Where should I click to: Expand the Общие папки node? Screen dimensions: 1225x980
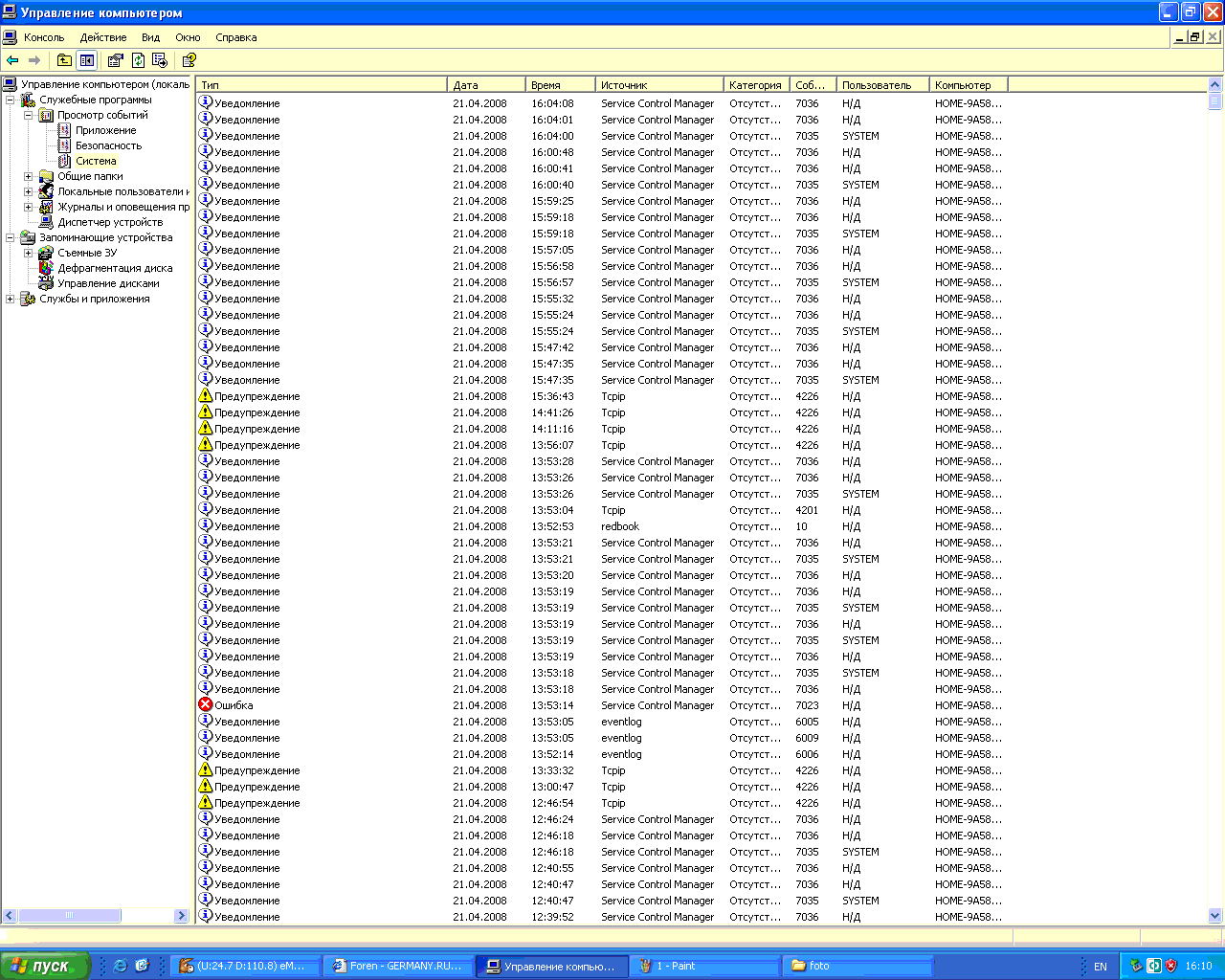coord(28,176)
